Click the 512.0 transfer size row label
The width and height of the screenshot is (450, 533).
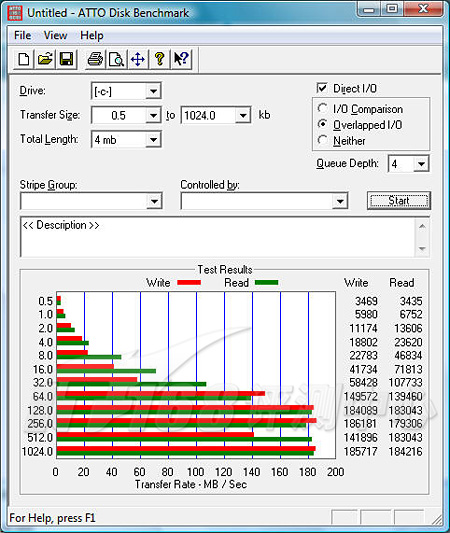pos(40,437)
